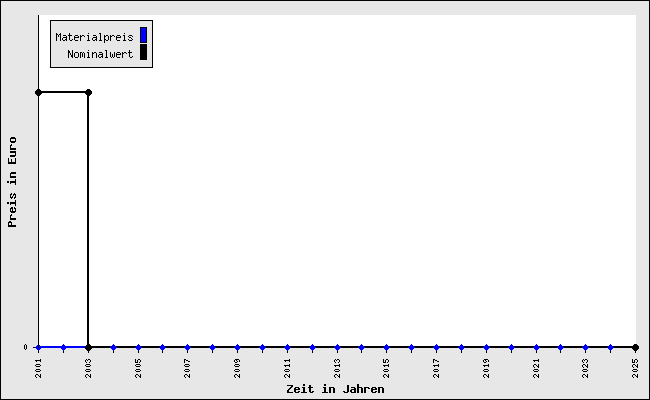Image resolution: width=650 pixels, height=400 pixels.
Task: Click the 2007 x-axis tick label
Action: coord(188,367)
